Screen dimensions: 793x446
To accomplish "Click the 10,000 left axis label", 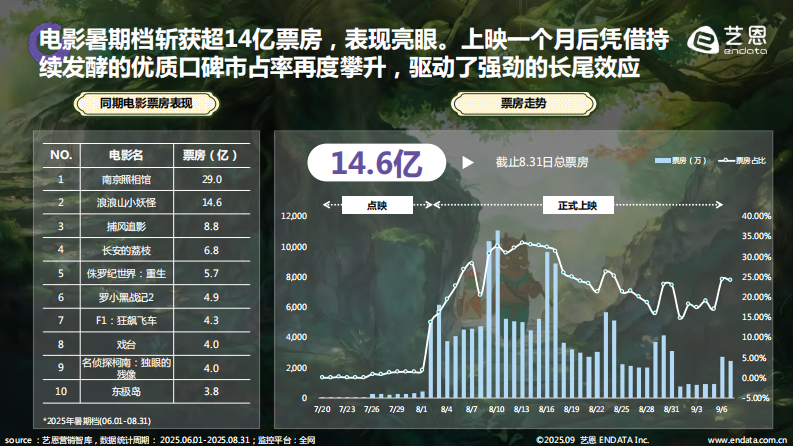I will [x=294, y=247].
